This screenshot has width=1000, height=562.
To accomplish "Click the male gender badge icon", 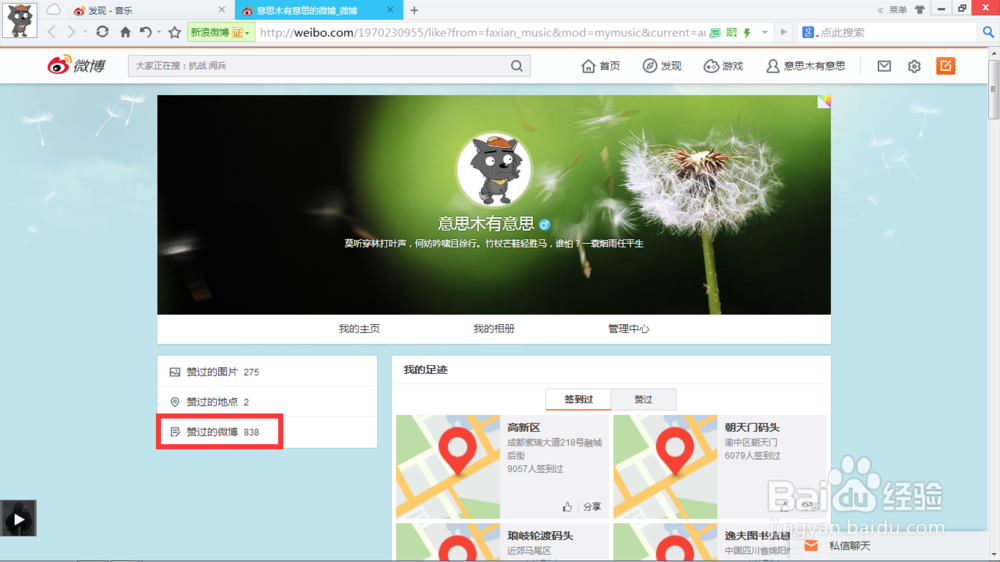I will click(544, 225).
